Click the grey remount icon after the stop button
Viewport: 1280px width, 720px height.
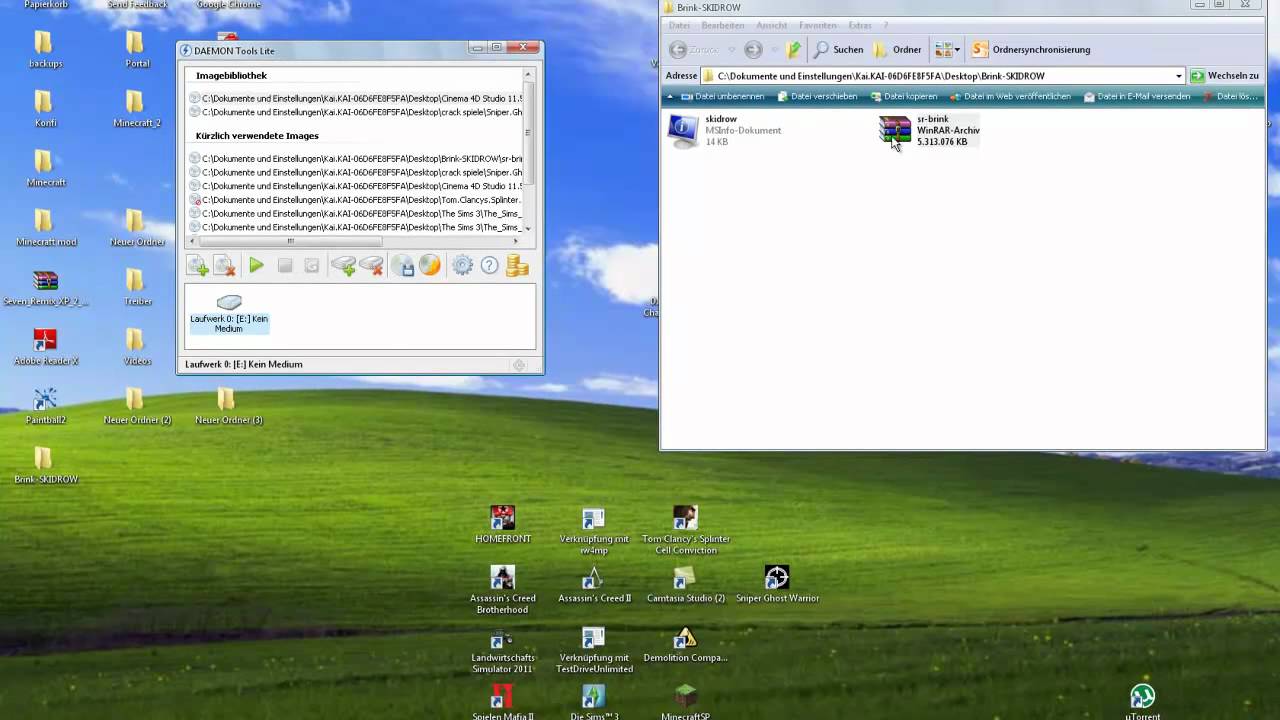[x=312, y=265]
